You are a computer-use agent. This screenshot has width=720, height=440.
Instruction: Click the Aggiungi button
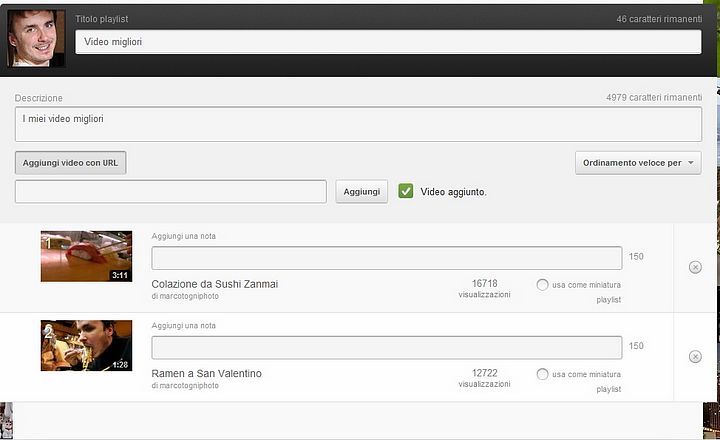(361, 192)
